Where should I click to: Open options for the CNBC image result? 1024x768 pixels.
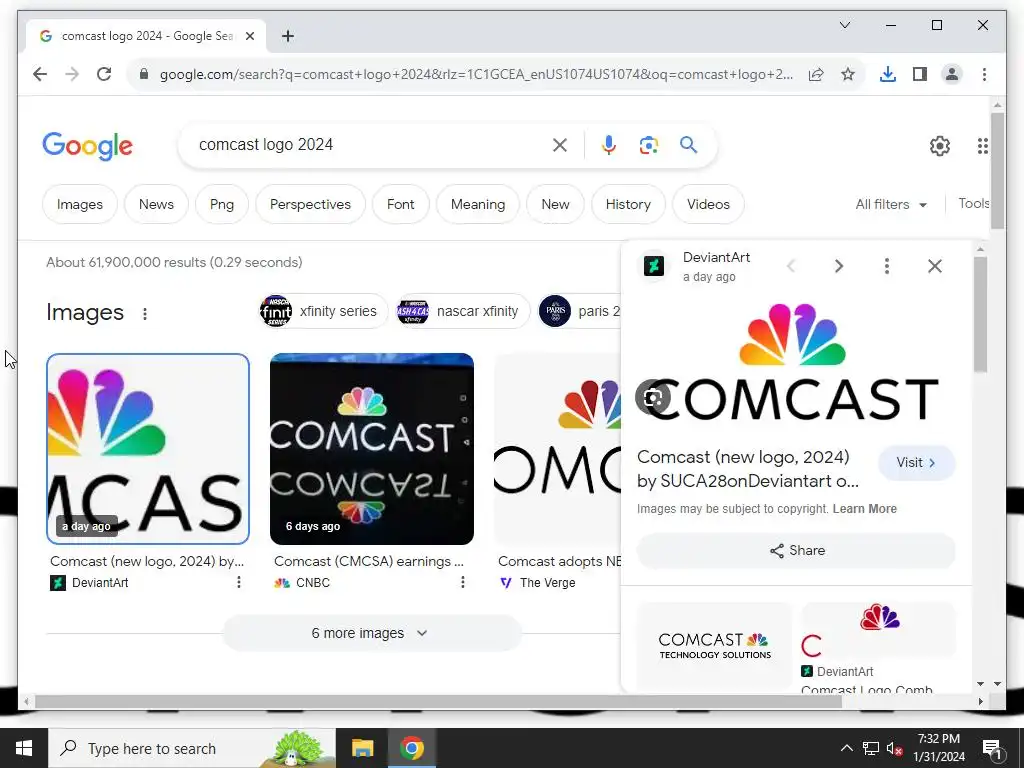click(x=462, y=582)
